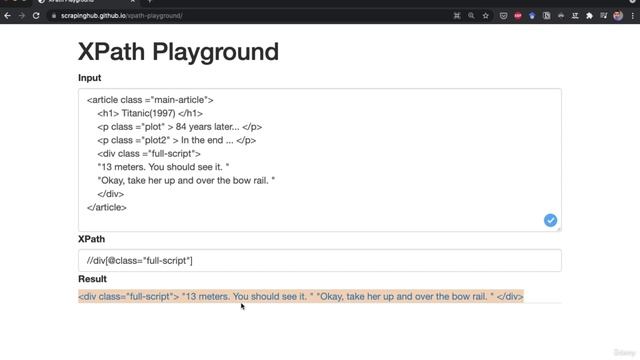This screenshot has width=640, height=360.
Task: Click the gray square extension icon
Action: pos(547,16)
